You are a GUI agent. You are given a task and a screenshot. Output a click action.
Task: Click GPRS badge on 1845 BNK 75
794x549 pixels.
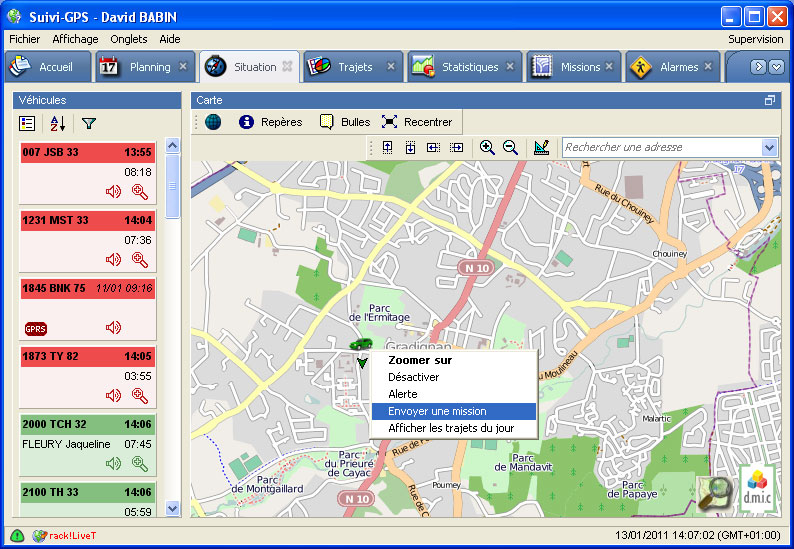pyautogui.click(x=35, y=329)
